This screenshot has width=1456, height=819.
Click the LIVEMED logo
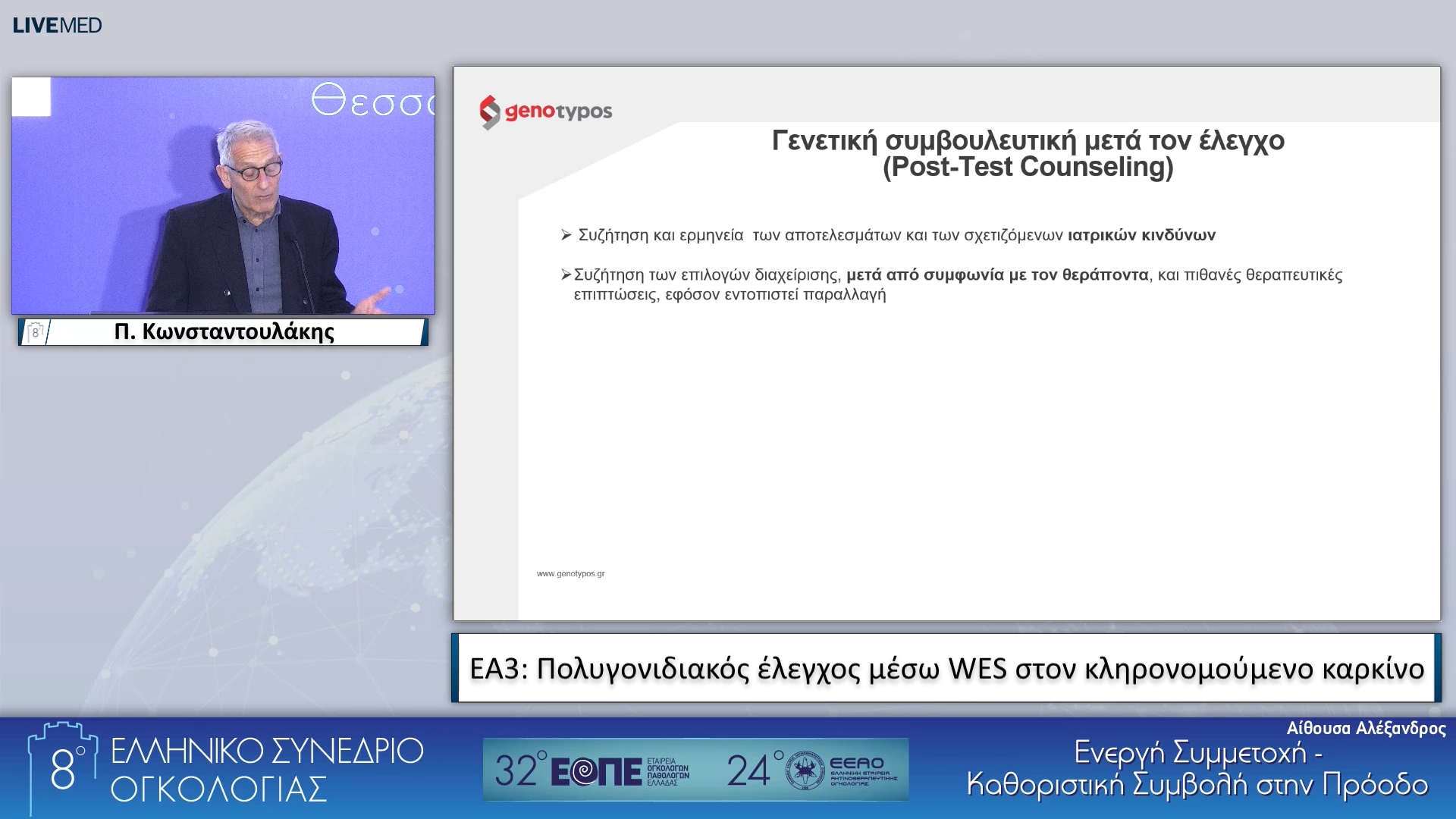point(57,25)
